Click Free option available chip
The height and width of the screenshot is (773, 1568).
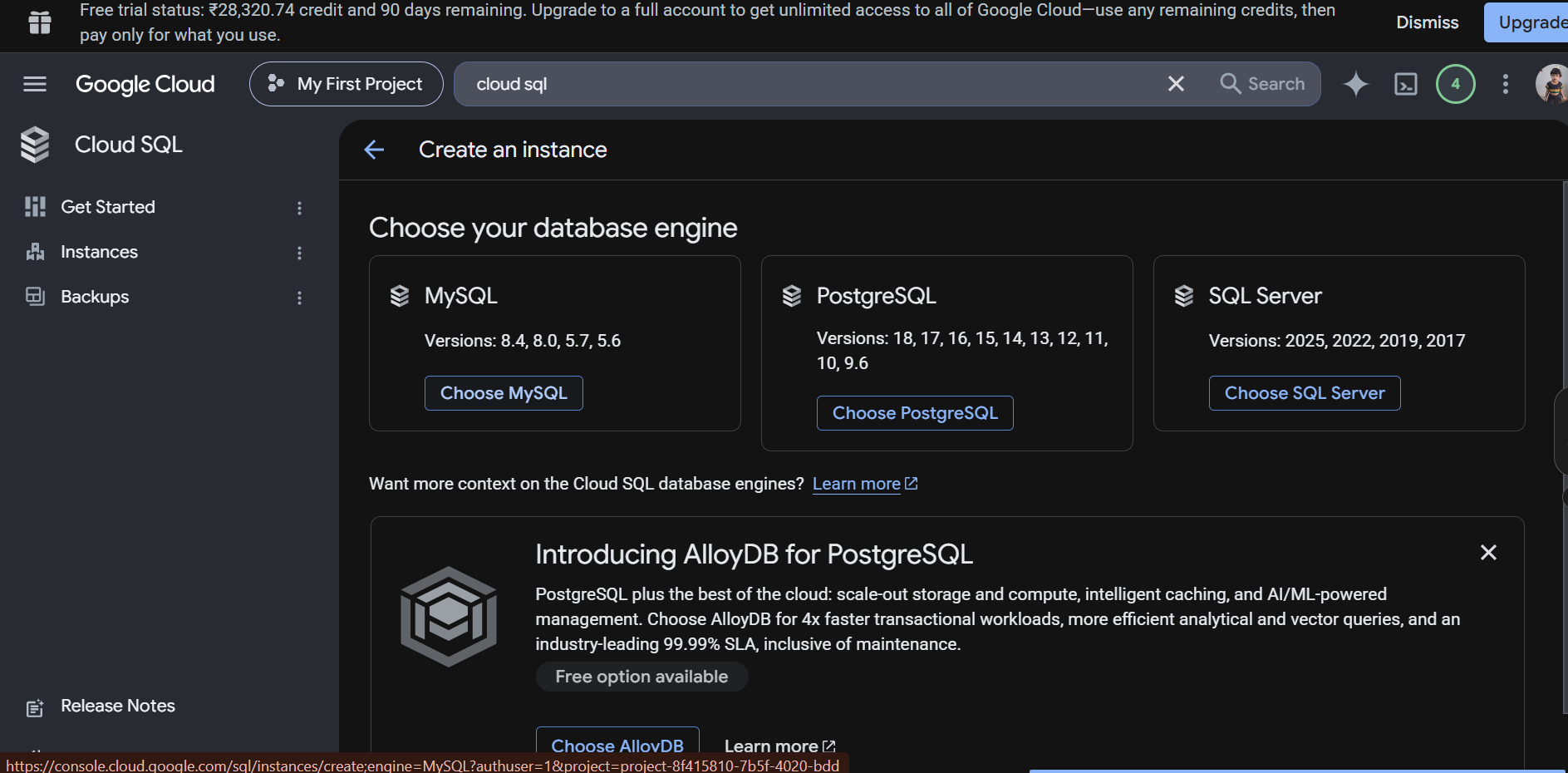[641, 677]
